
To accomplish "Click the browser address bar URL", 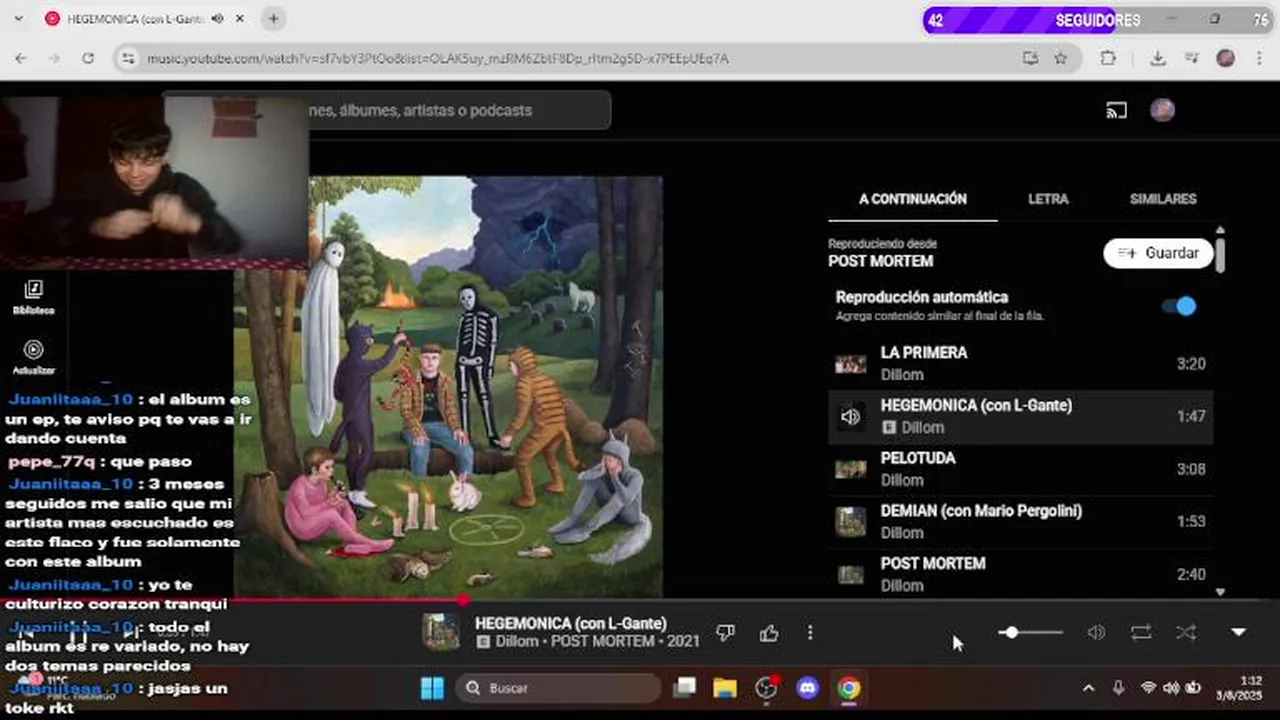I will (438, 59).
